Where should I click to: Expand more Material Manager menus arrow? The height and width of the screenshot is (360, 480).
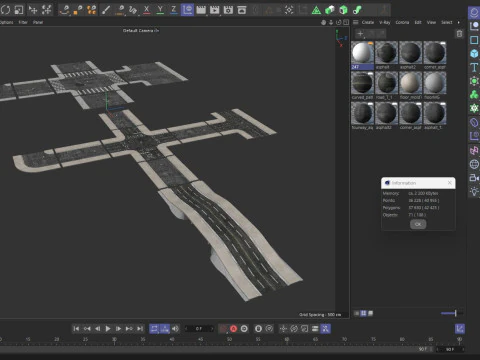[x=459, y=22]
